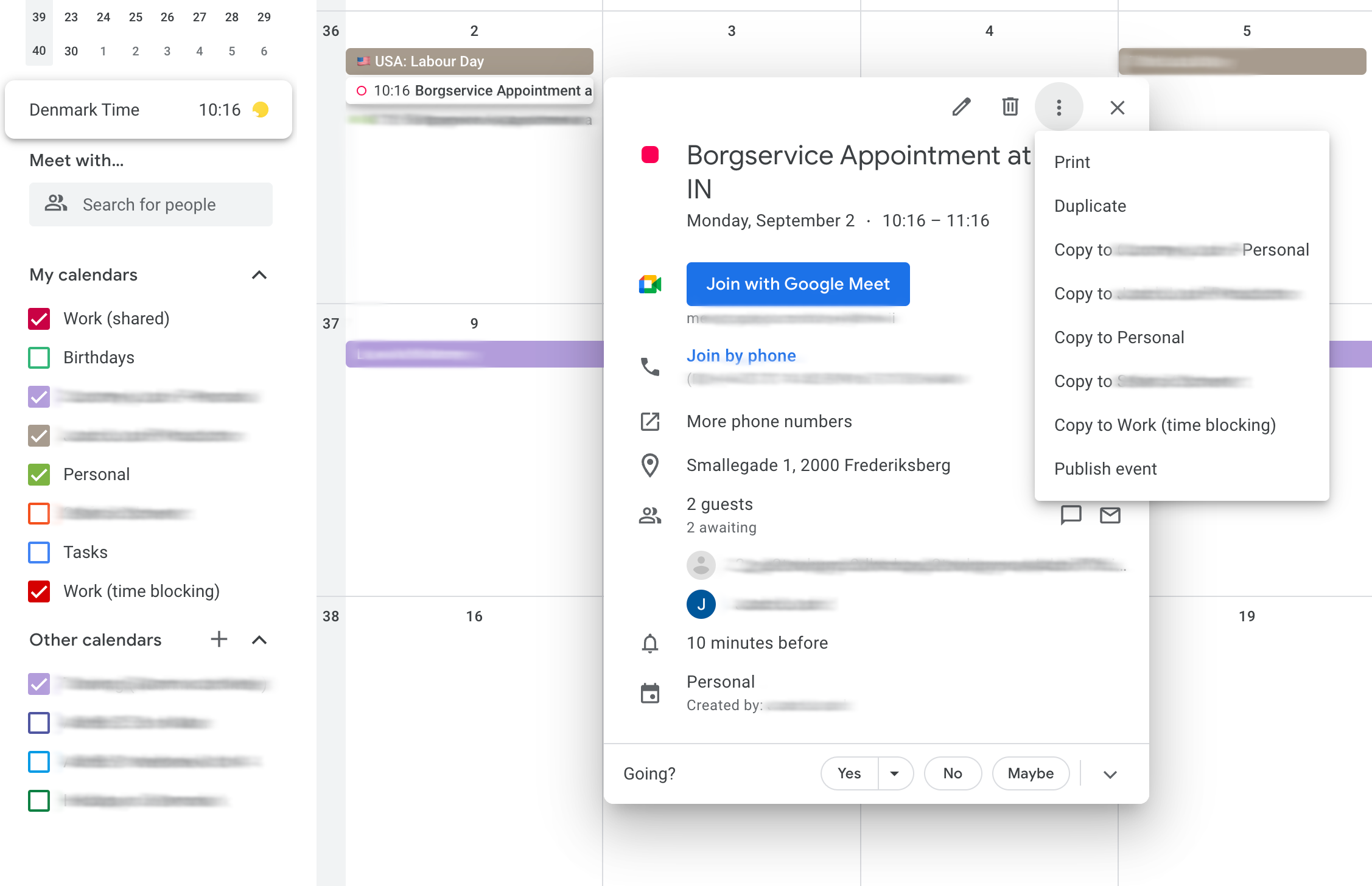Image resolution: width=1372 pixels, height=886 pixels.
Task: Click the pencil edit event icon
Action: click(961, 107)
